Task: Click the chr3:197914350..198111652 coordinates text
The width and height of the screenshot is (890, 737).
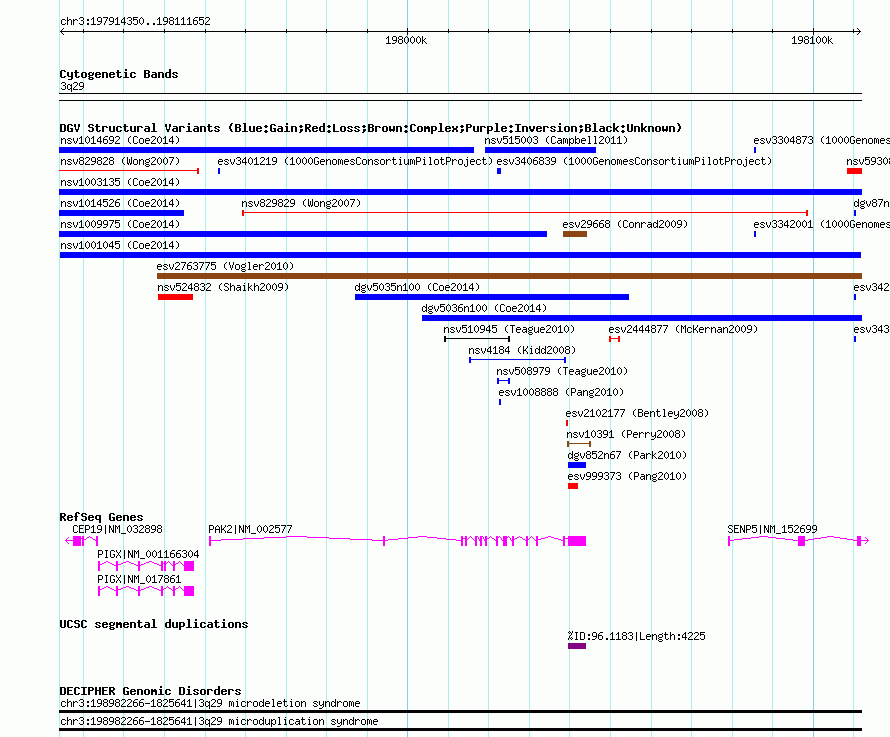Action: click(x=135, y=22)
